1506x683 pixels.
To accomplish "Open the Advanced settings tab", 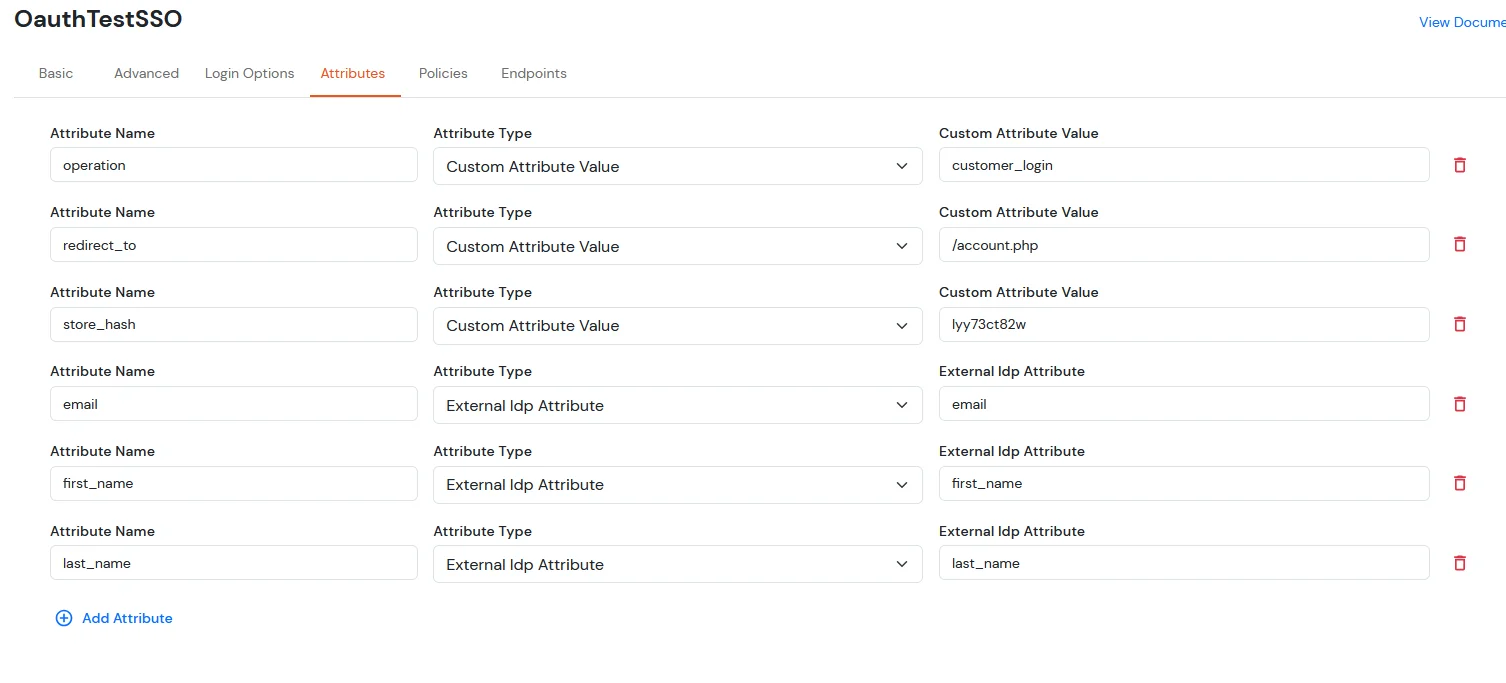I will [x=146, y=73].
